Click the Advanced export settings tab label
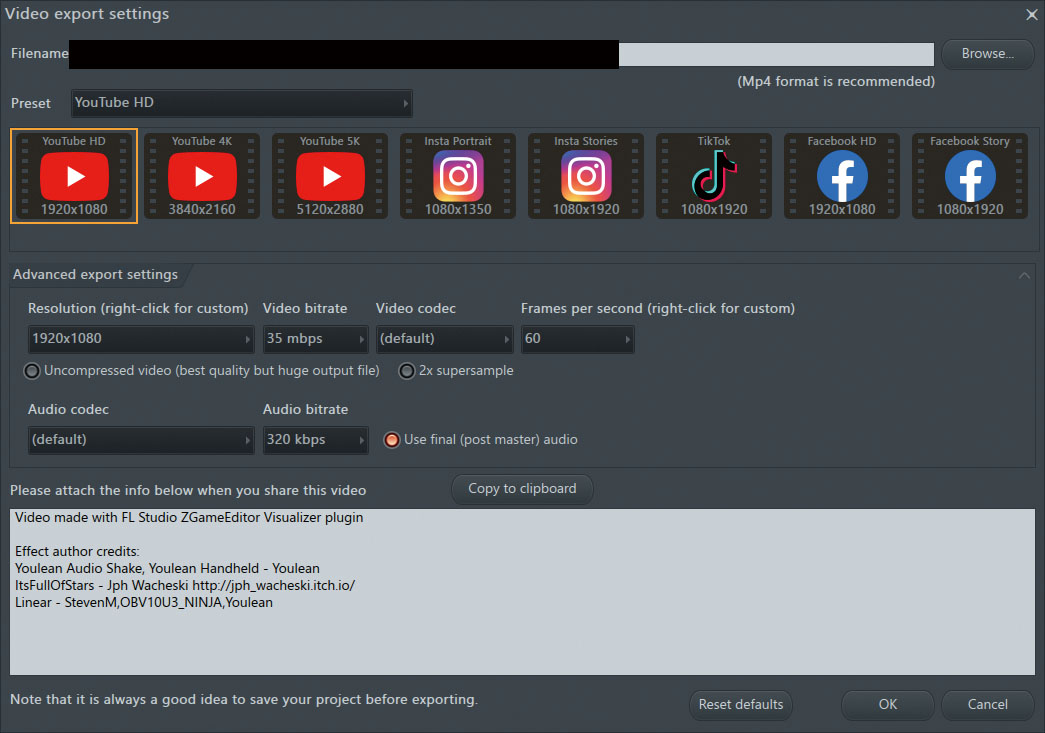Viewport: 1045px width, 733px height. point(95,275)
